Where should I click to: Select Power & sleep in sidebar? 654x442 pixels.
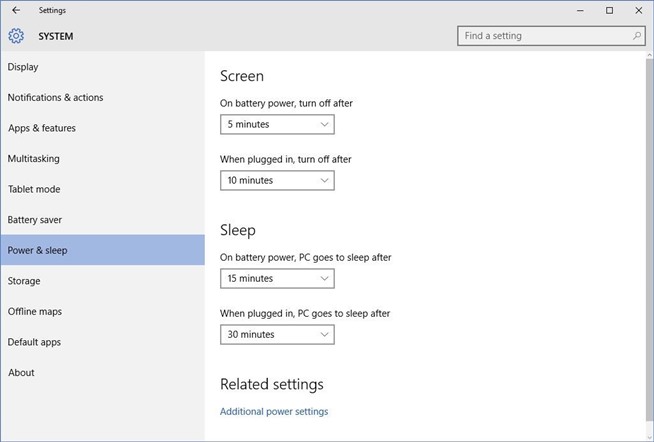click(38, 250)
